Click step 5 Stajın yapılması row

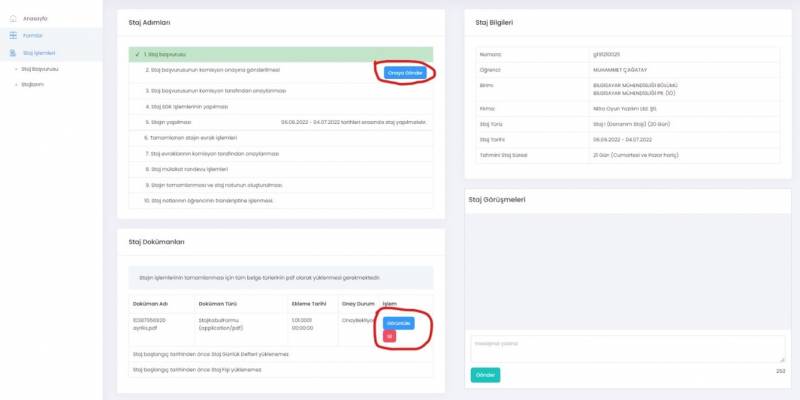[168, 122]
